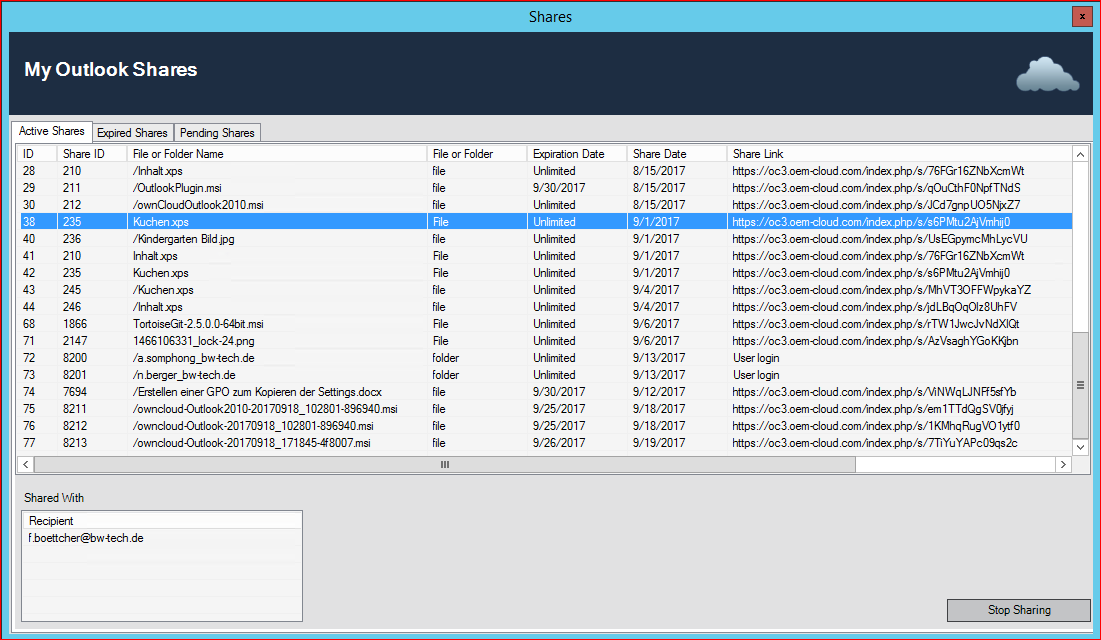
Task: Click the link ending in MhVT3OFFWpykaYZ
Action: pos(881,289)
